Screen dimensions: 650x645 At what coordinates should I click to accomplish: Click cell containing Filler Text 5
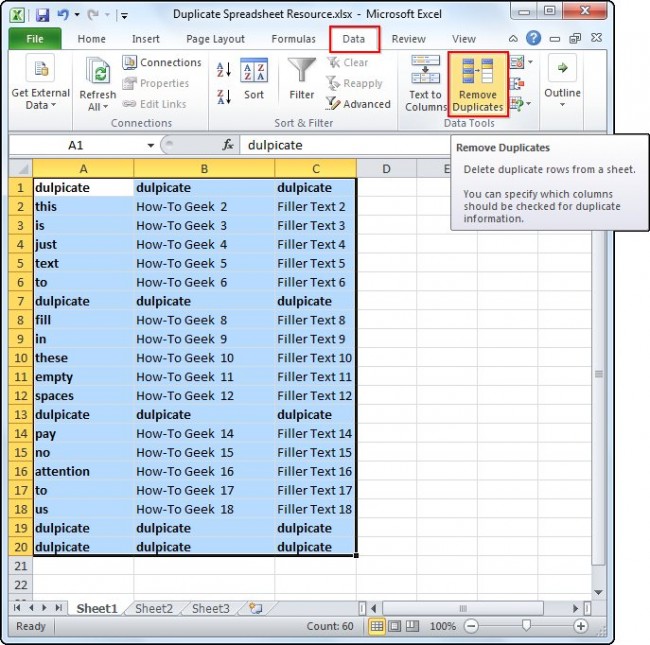tap(315, 263)
